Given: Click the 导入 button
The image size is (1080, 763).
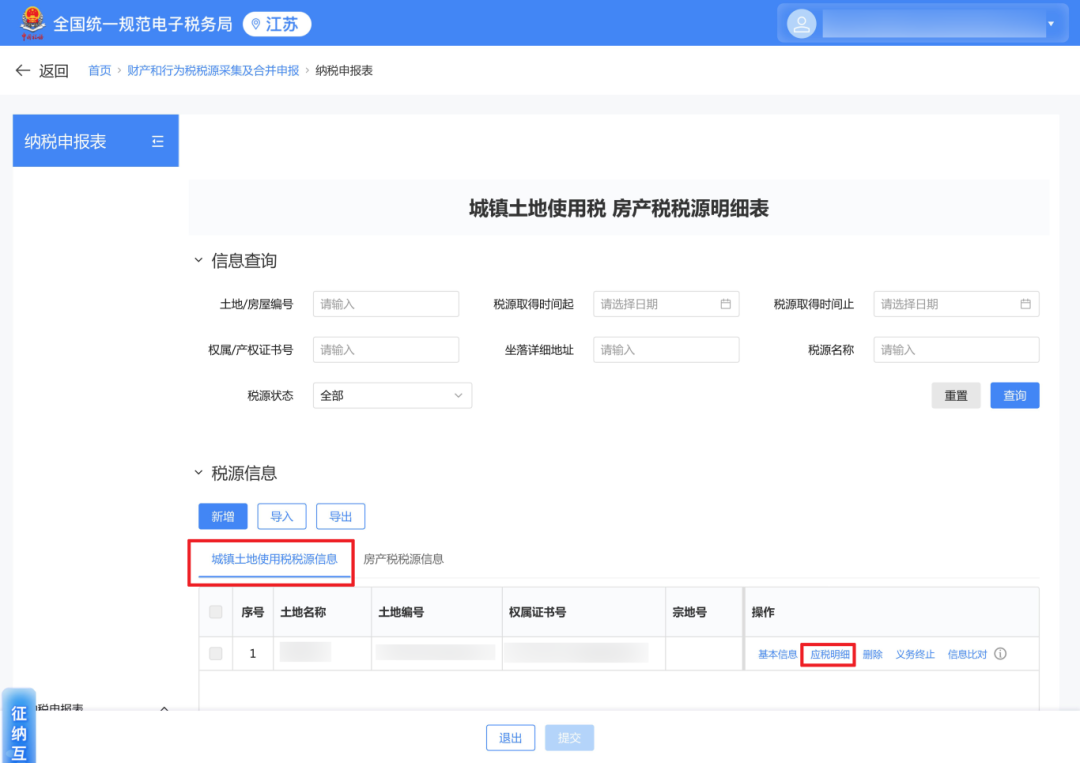Looking at the screenshot, I should [x=282, y=516].
